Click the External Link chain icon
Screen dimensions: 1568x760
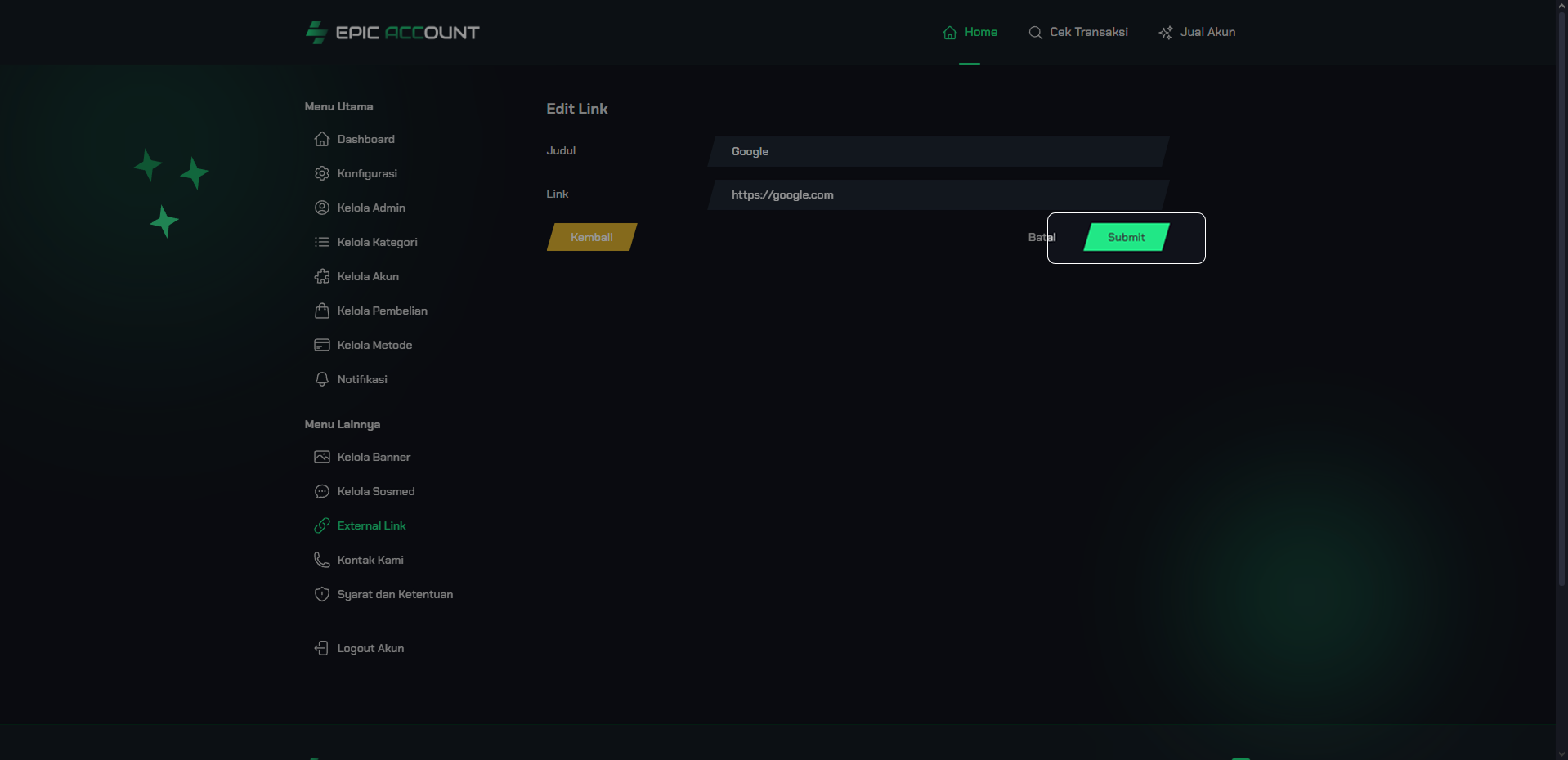(x=322, y=525)
